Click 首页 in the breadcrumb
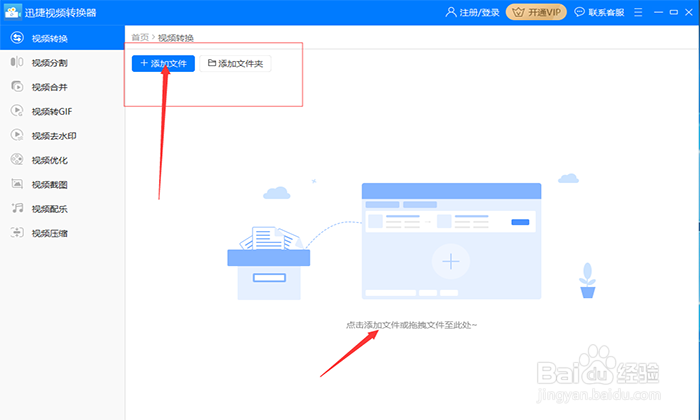Screen dimensions: 700x420 [x=140, y=37]
